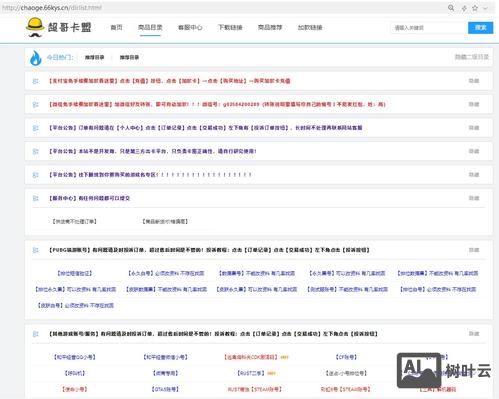The image size is (499, 399).
Task: Open the 商品推荐 nav item
Action: point(270,27)
